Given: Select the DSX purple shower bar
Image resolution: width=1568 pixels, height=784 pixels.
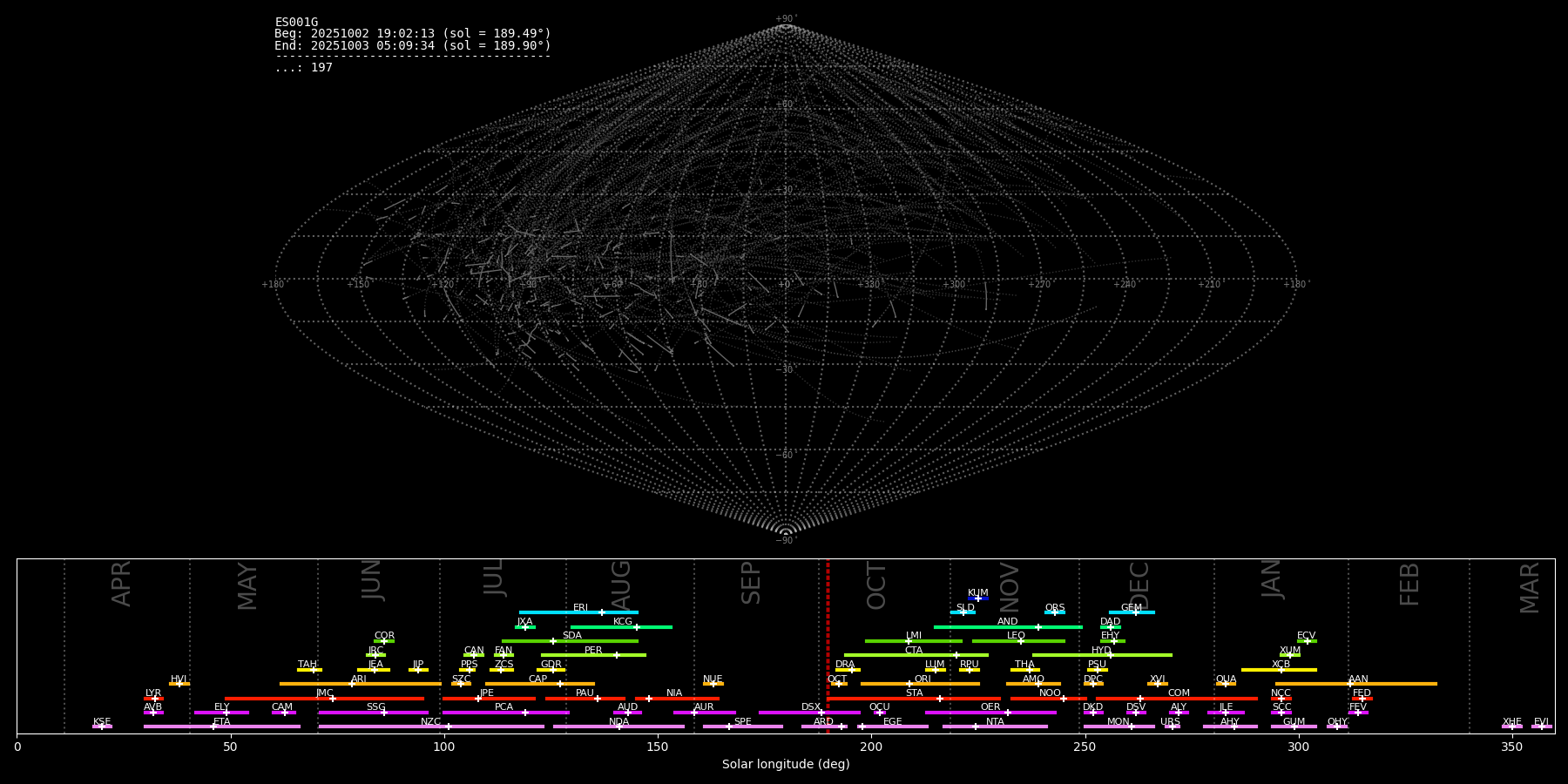Looking at the screenshot, I should pos(809,713).
